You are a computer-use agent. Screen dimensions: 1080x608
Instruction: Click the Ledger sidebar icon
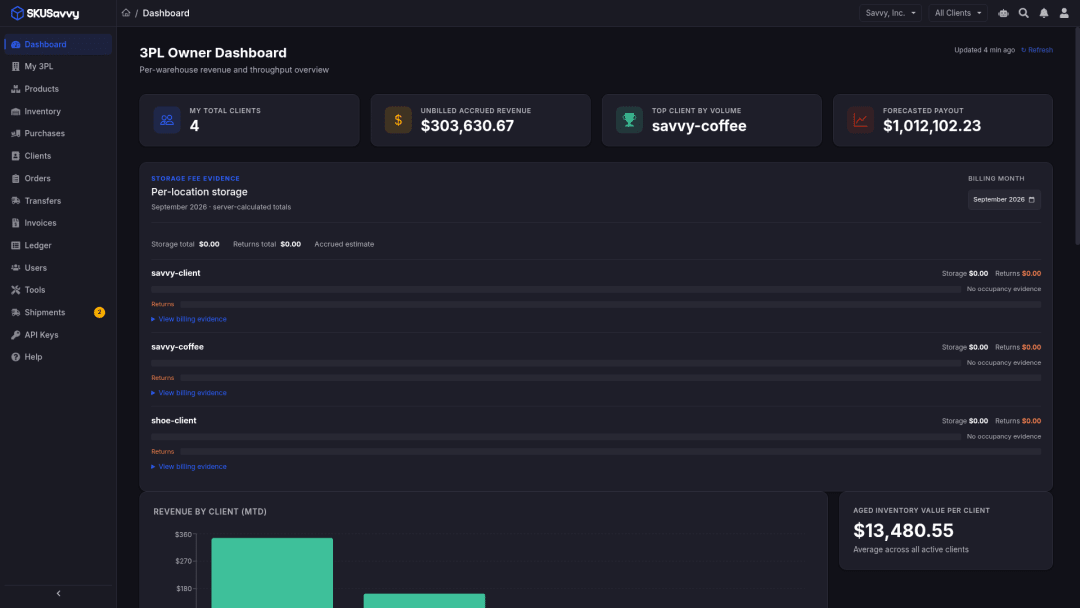click(x=15, y=246)
